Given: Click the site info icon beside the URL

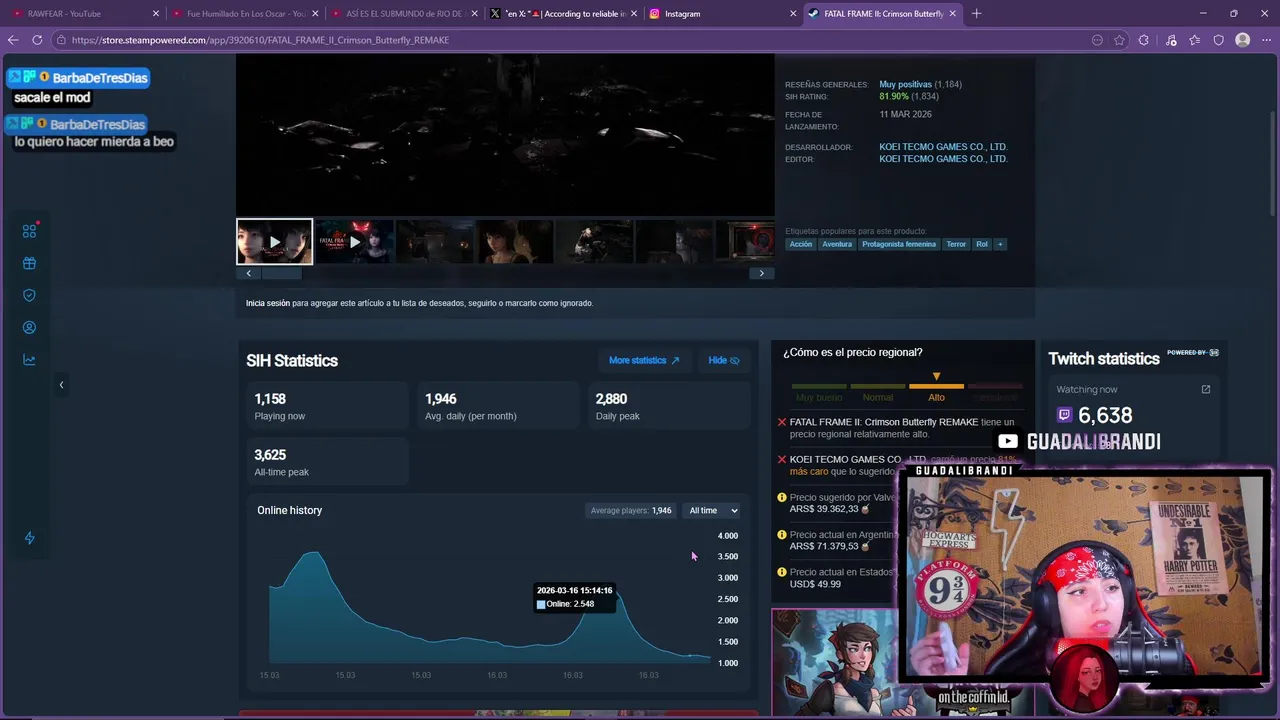Looking at the screenshot, I should point(61,40).
